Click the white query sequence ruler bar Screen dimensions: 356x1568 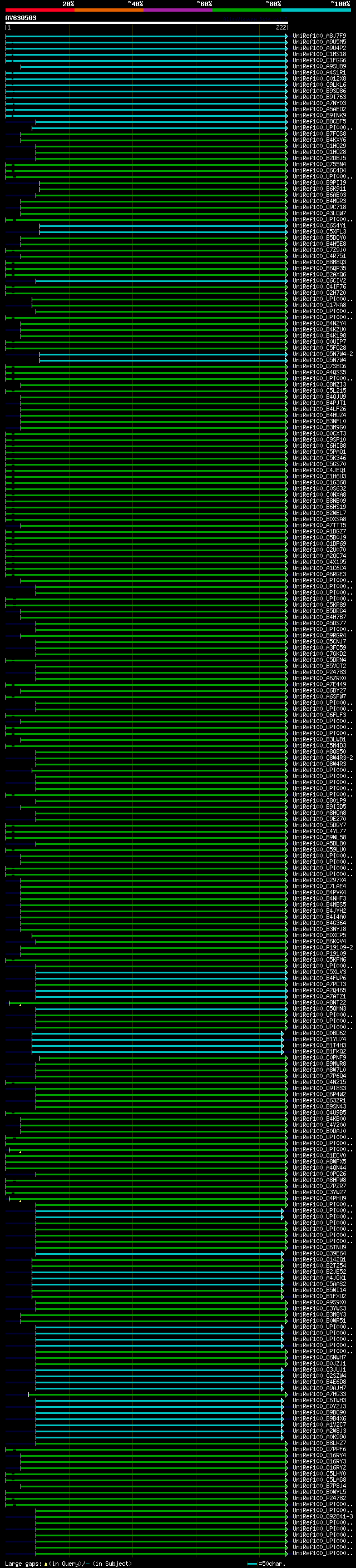coord(147,22)
